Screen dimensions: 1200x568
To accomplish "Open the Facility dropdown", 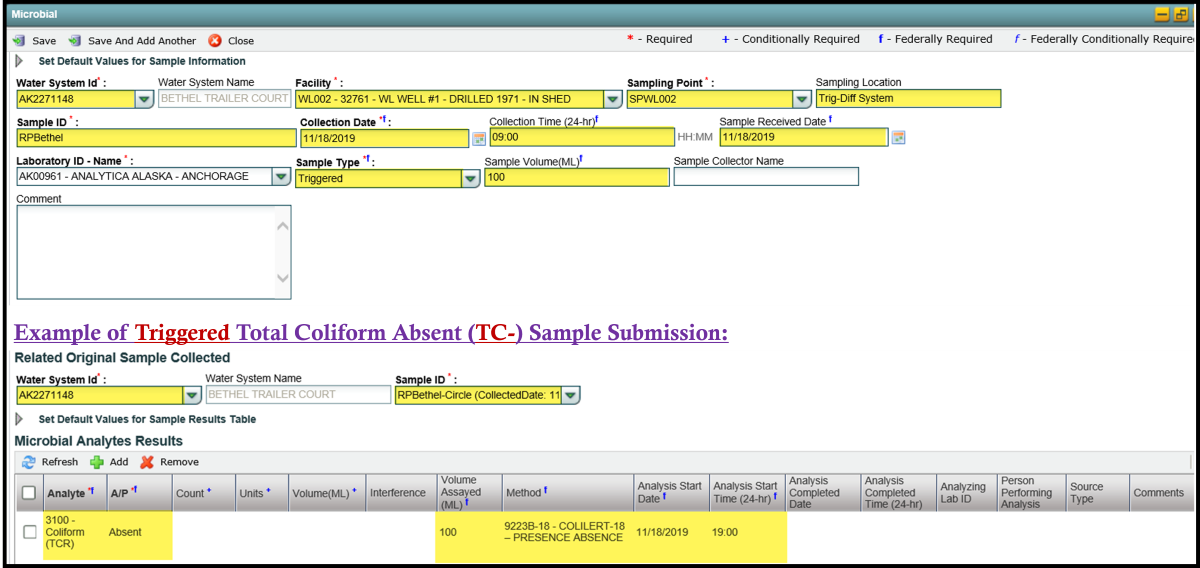I will (x=612, y=99).
